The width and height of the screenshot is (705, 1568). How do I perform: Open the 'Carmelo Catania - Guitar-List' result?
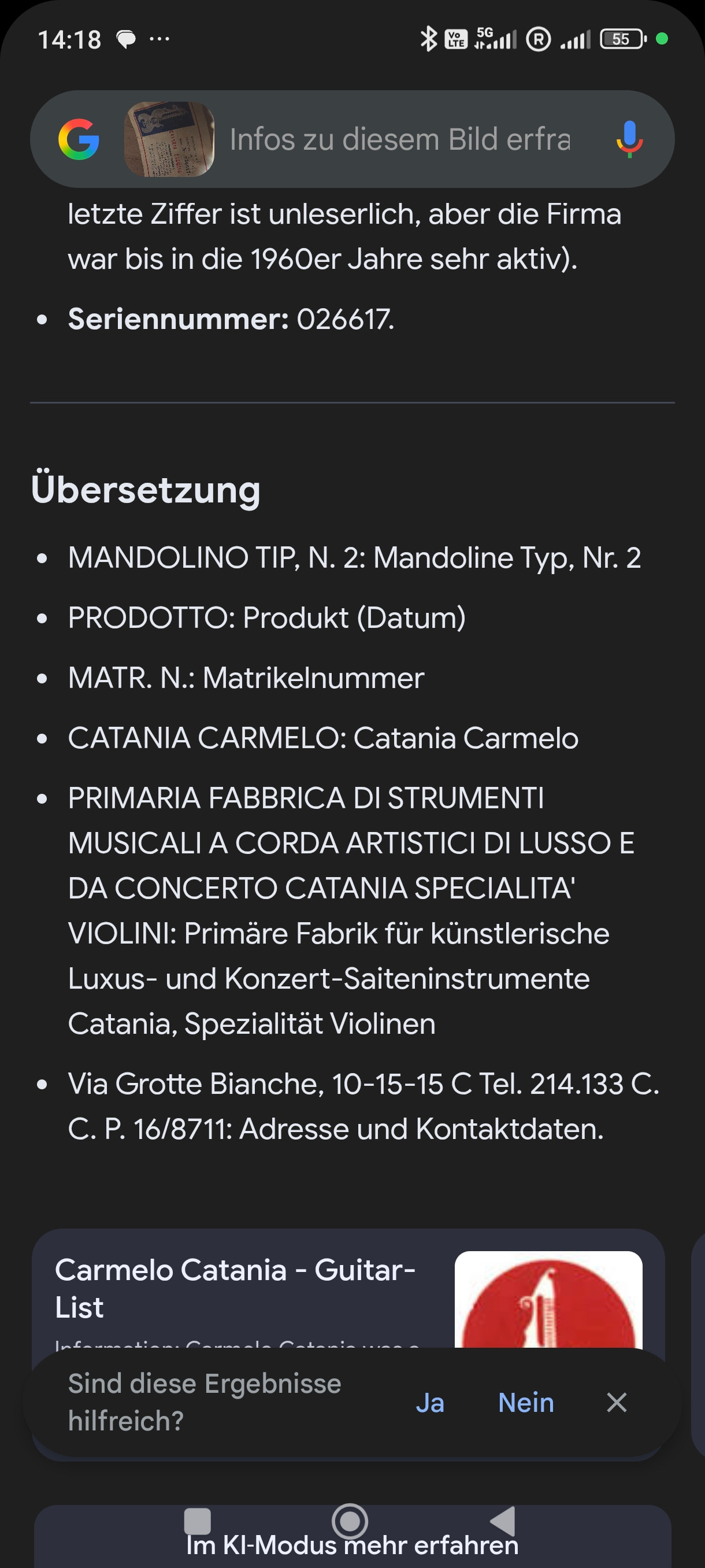pos(235,1288)
